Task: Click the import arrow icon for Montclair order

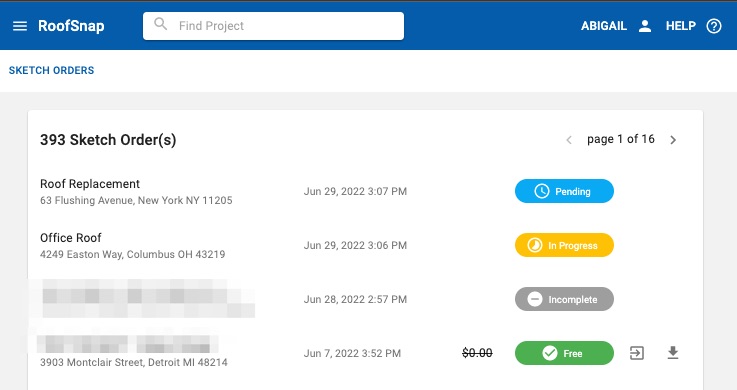Action: (637, 353)
